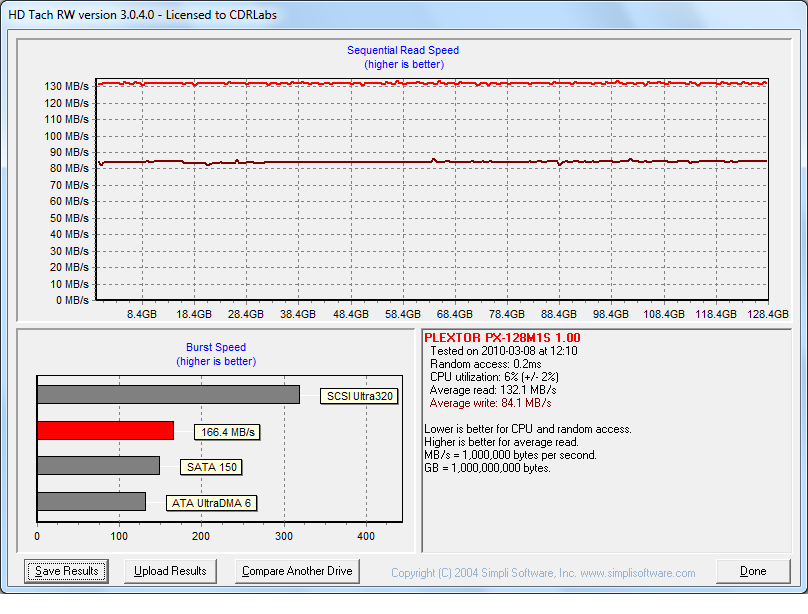Click the Average read 132.1 MB/s text
The height and width of the screenshot is (614, 808).
492,390
